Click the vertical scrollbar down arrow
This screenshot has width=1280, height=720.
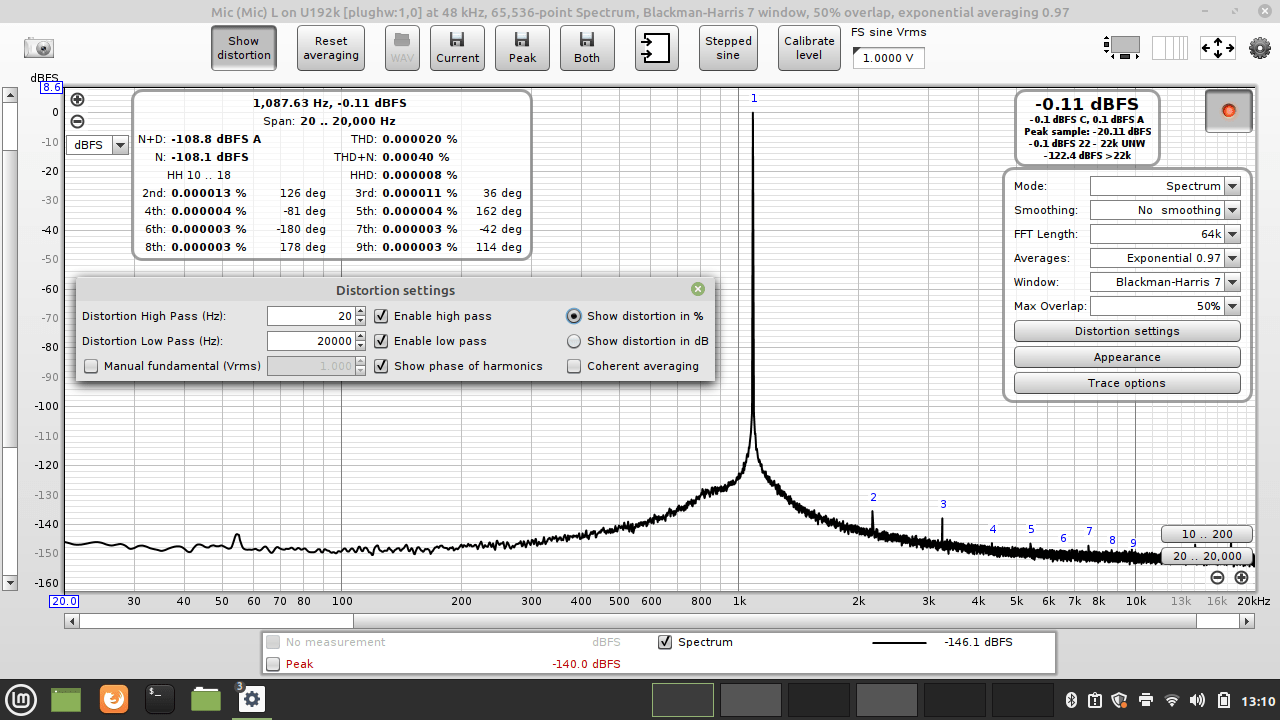(x=10, y=583)
